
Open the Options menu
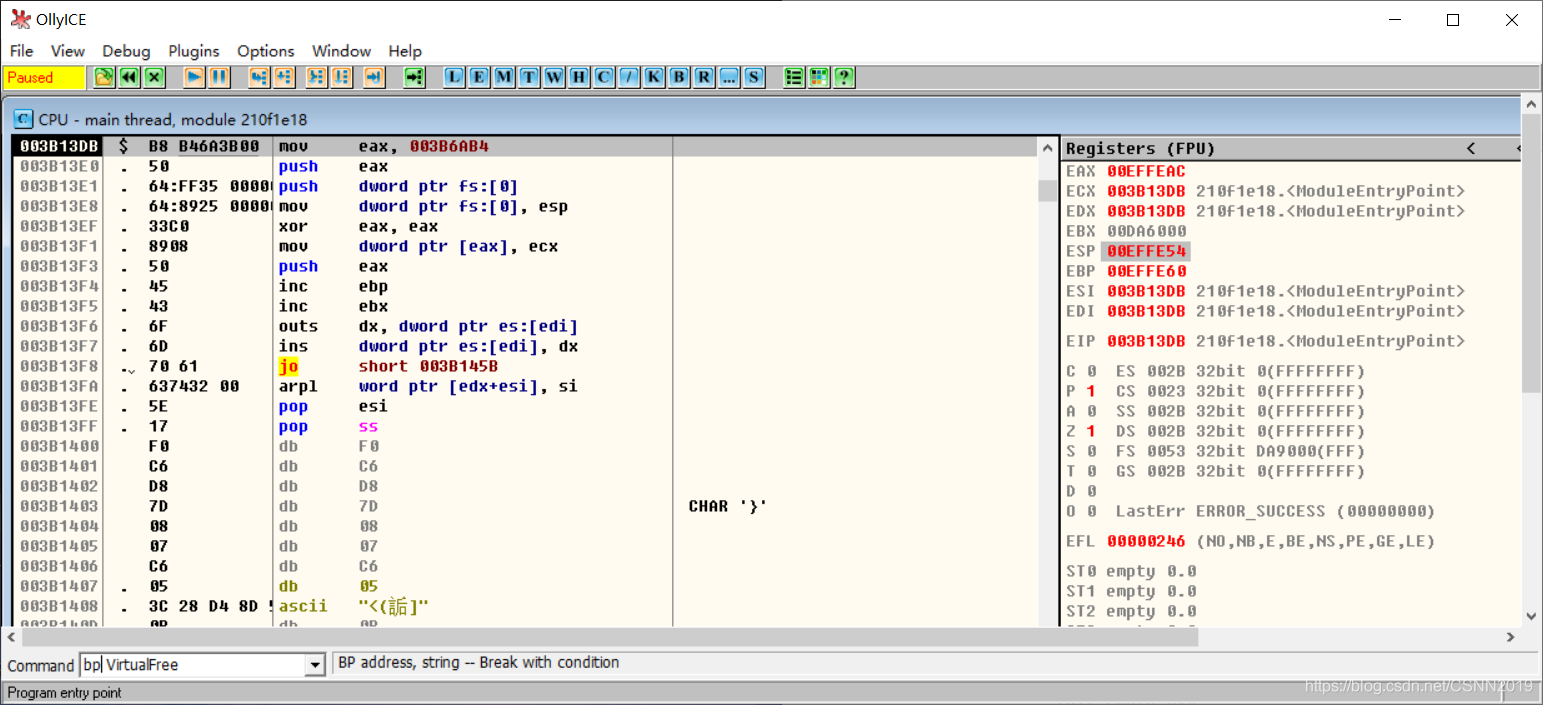pos(266,51)
